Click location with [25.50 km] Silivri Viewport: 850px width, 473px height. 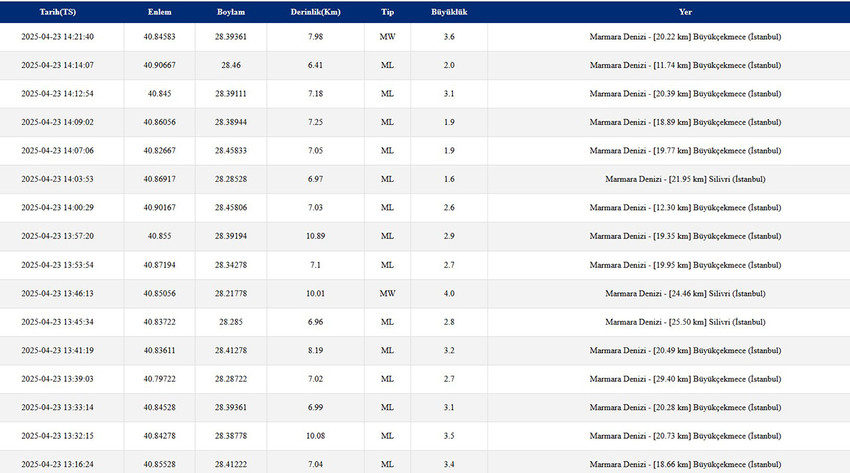coord(685,322)
